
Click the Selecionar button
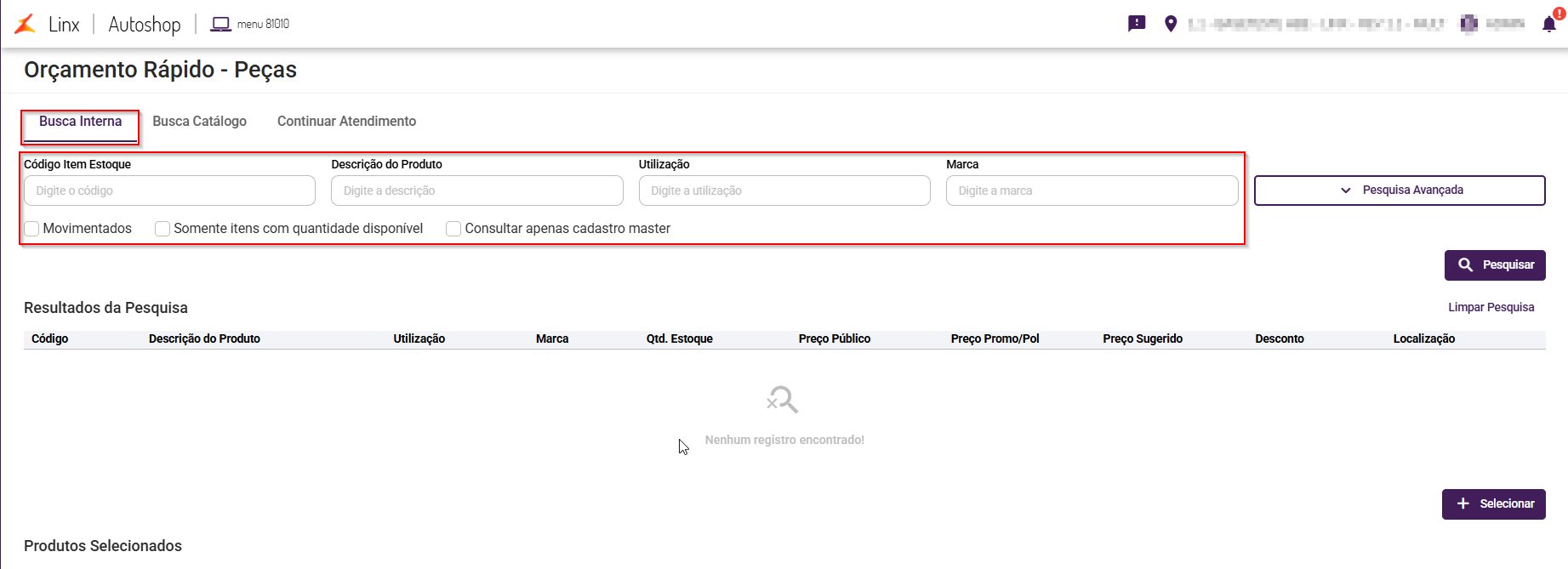(x=1493, y=504)
